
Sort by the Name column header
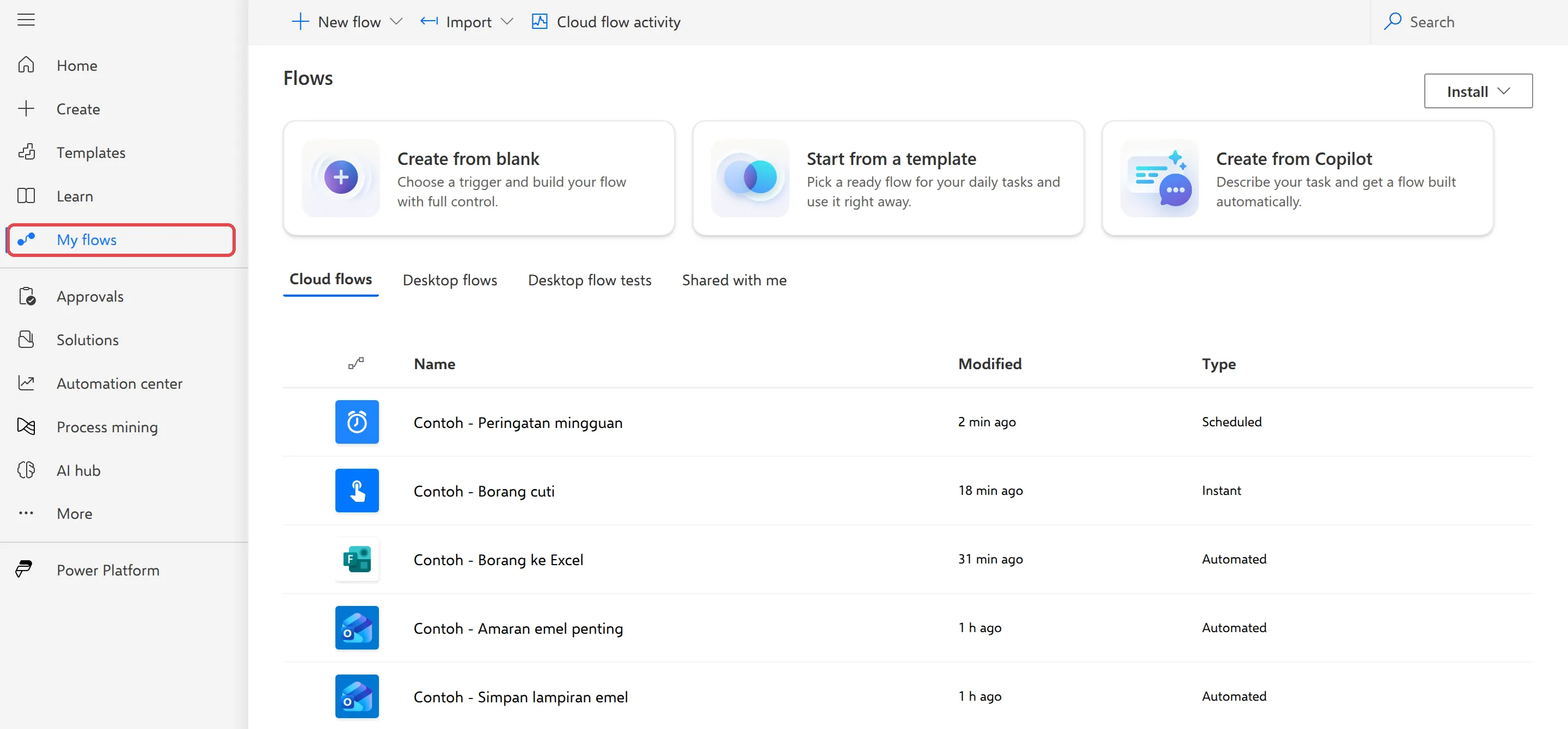click(x=434, y=364)
